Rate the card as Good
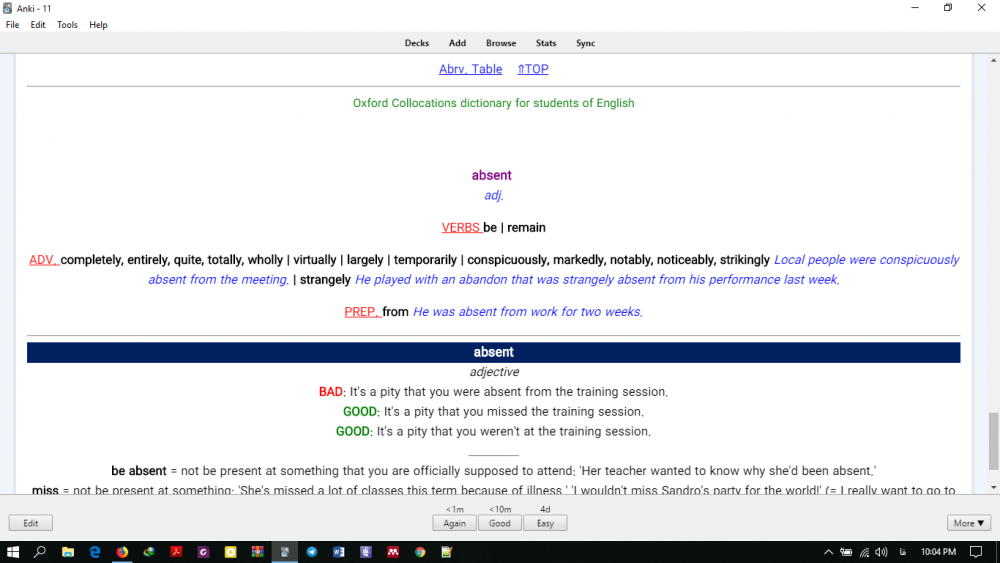The width and height of the screenshot is (1000, 563). point(500,523)
